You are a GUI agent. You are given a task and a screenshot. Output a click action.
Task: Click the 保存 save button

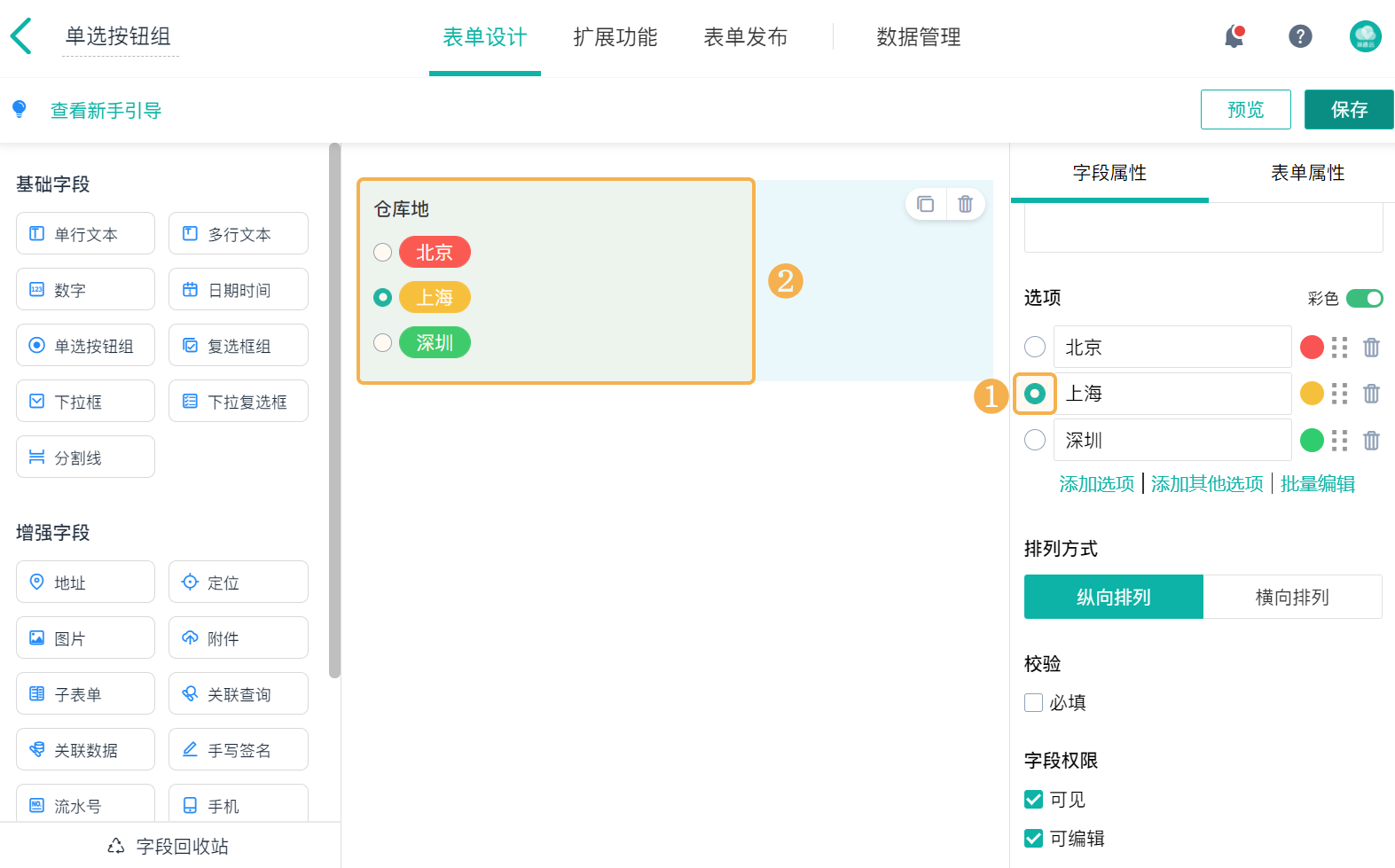(x=1348, y=110)
